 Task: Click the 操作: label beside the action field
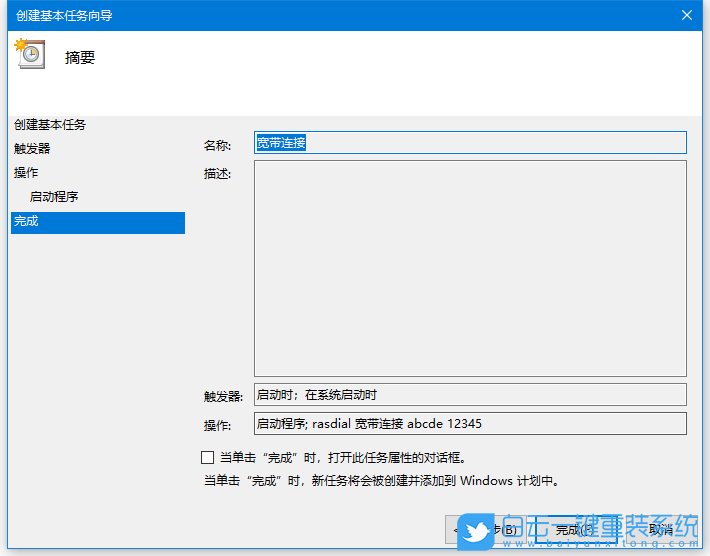point(217,426)
